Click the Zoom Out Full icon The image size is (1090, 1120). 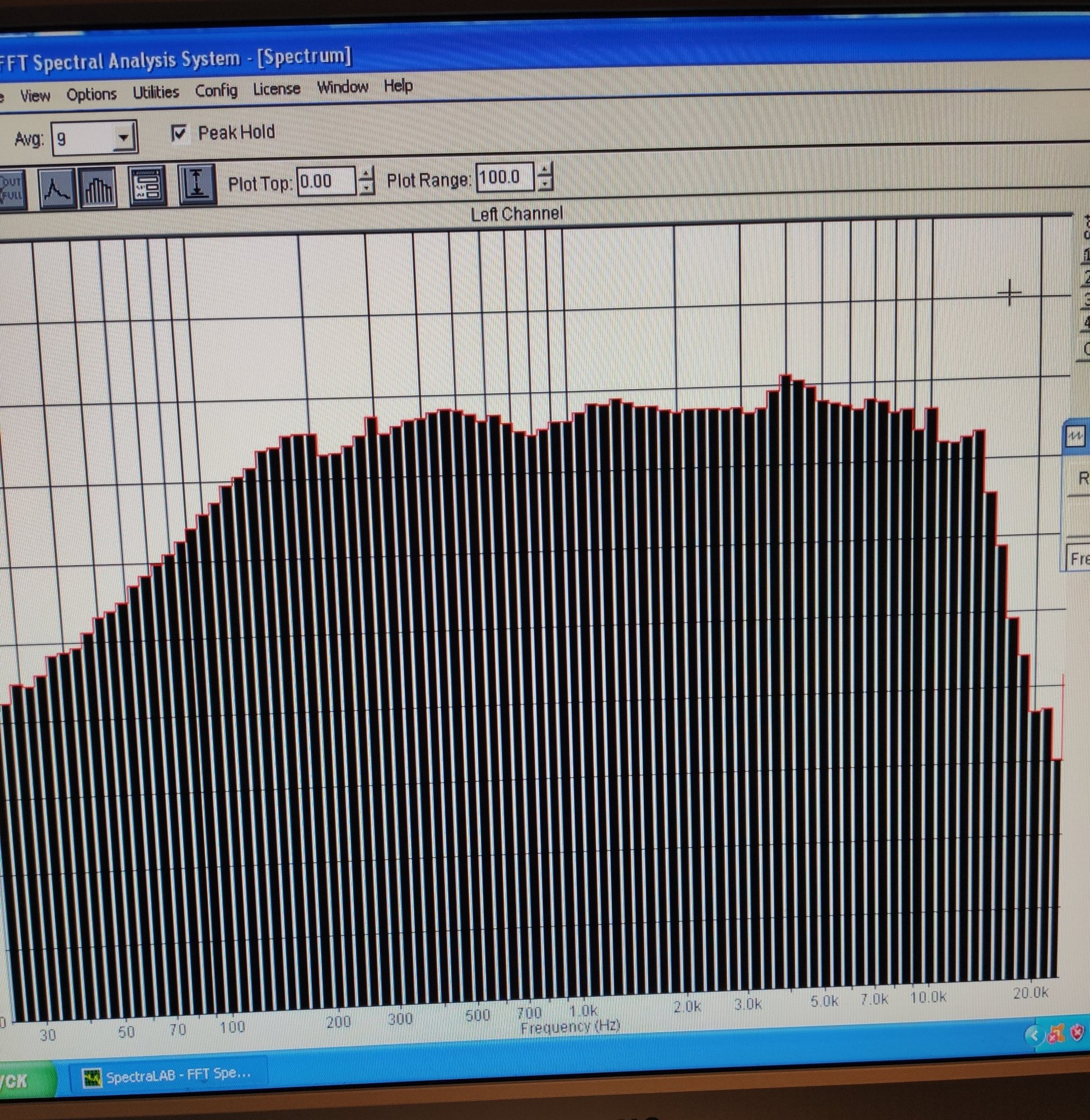(11, 190)
